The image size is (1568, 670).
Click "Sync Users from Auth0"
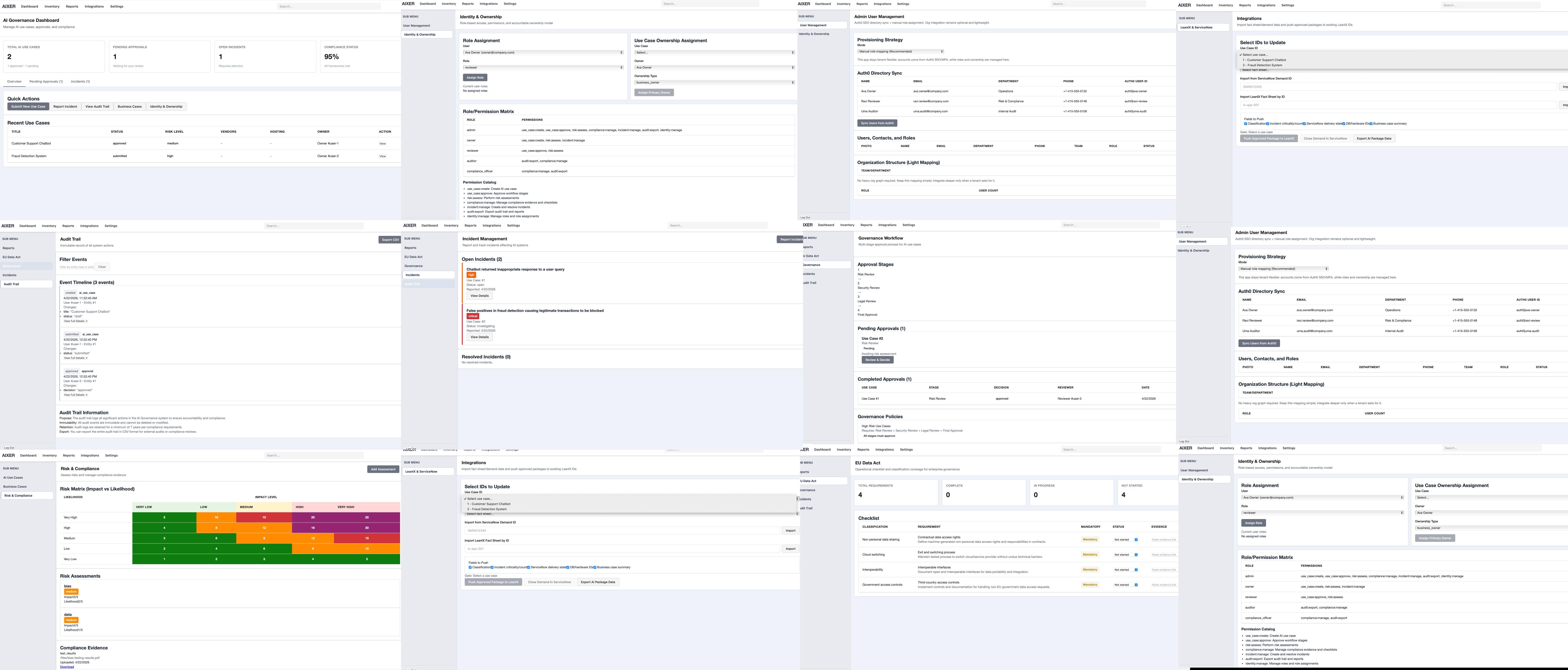(878, 123)
